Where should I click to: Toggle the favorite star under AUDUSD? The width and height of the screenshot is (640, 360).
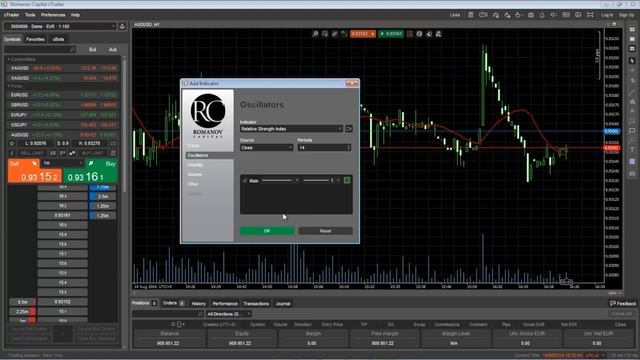tap(12, 143)
